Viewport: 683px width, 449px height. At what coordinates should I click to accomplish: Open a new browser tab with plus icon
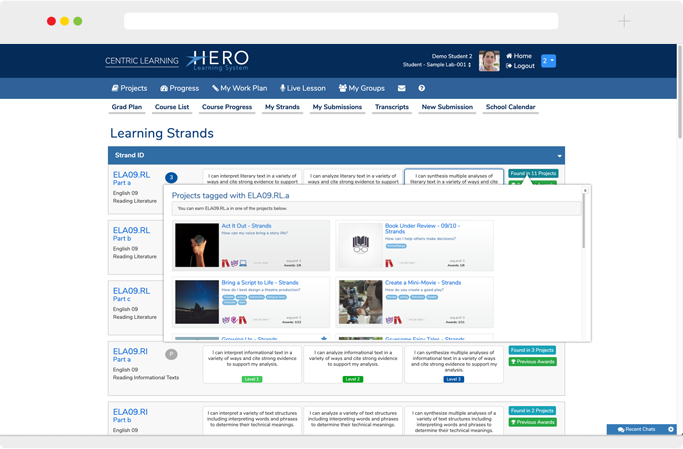point(624,21)
